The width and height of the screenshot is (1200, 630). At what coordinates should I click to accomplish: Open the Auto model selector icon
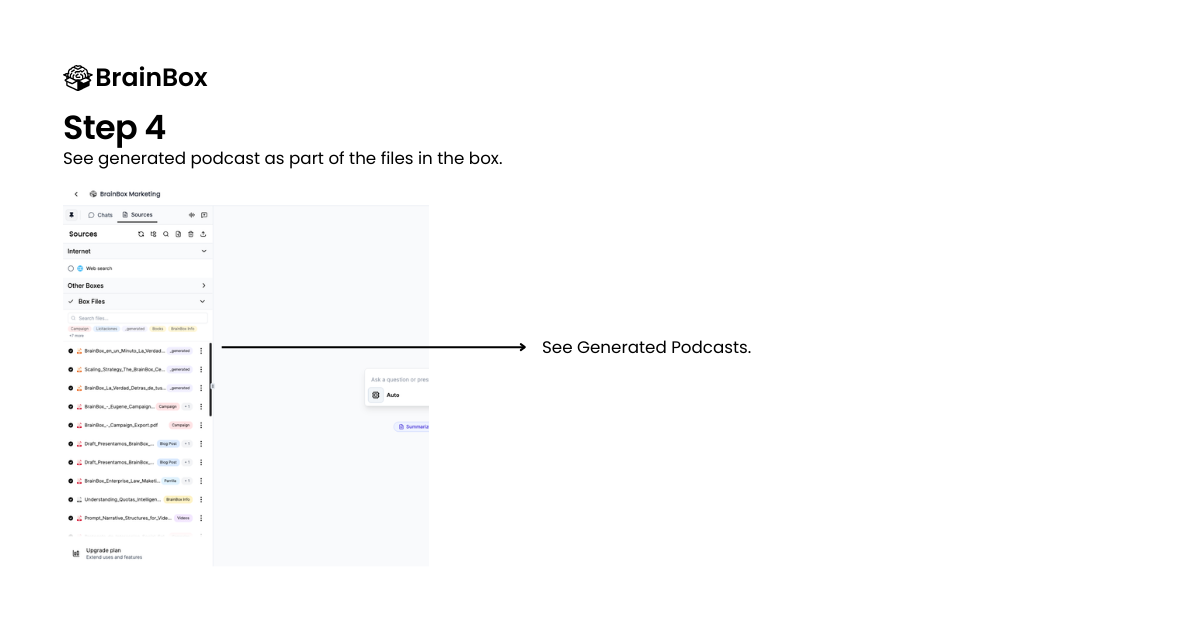[x=376, y=395]
